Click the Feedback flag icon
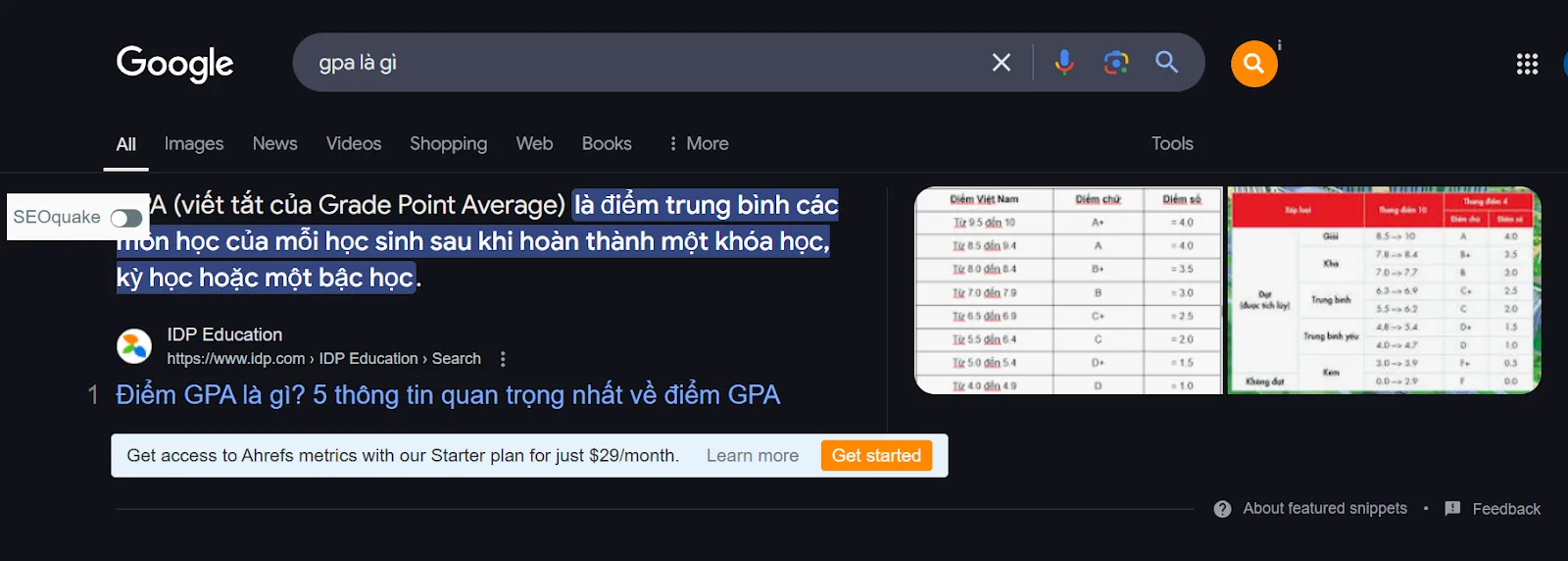1568x561 pixels. click(1452, 509)
